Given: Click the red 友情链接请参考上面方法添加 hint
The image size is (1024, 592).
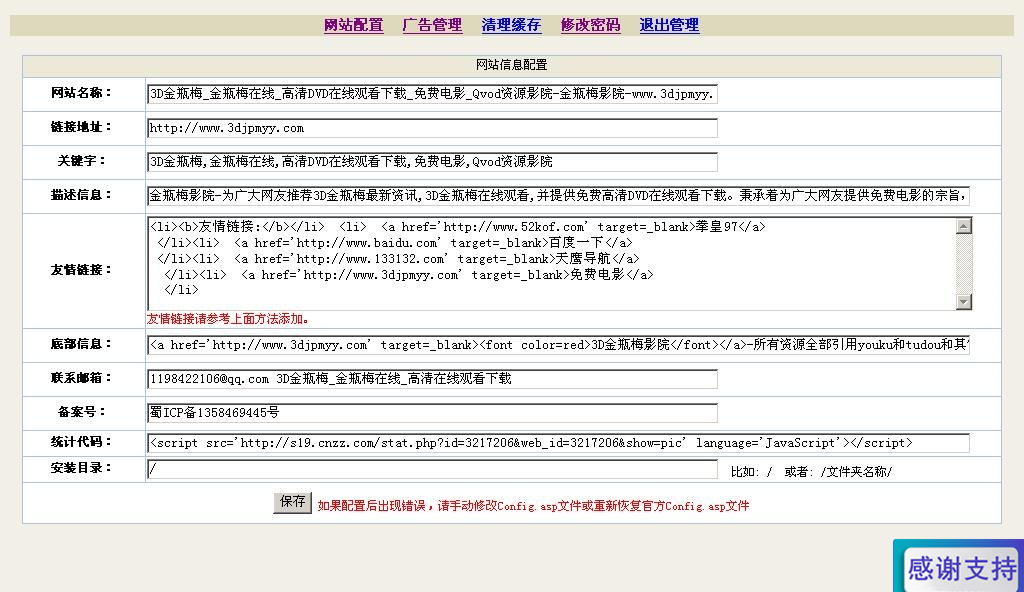Looking at the screenshot, I should pyautogui.click(x=228, y=319).
